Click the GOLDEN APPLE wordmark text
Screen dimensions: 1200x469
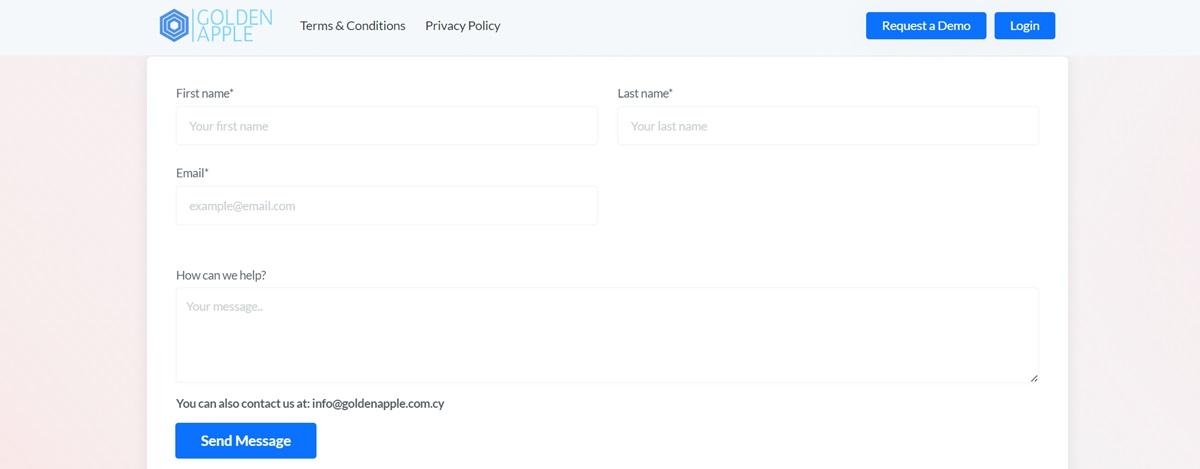click(233, 26)
